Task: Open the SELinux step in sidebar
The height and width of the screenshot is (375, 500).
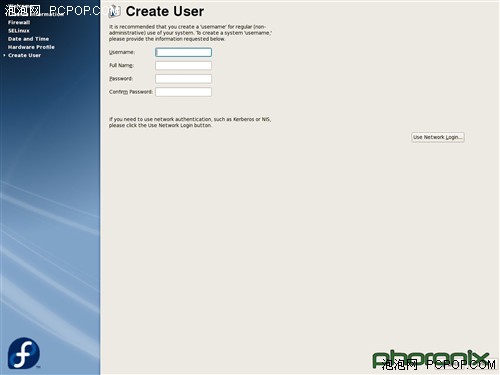Action: 19,31
